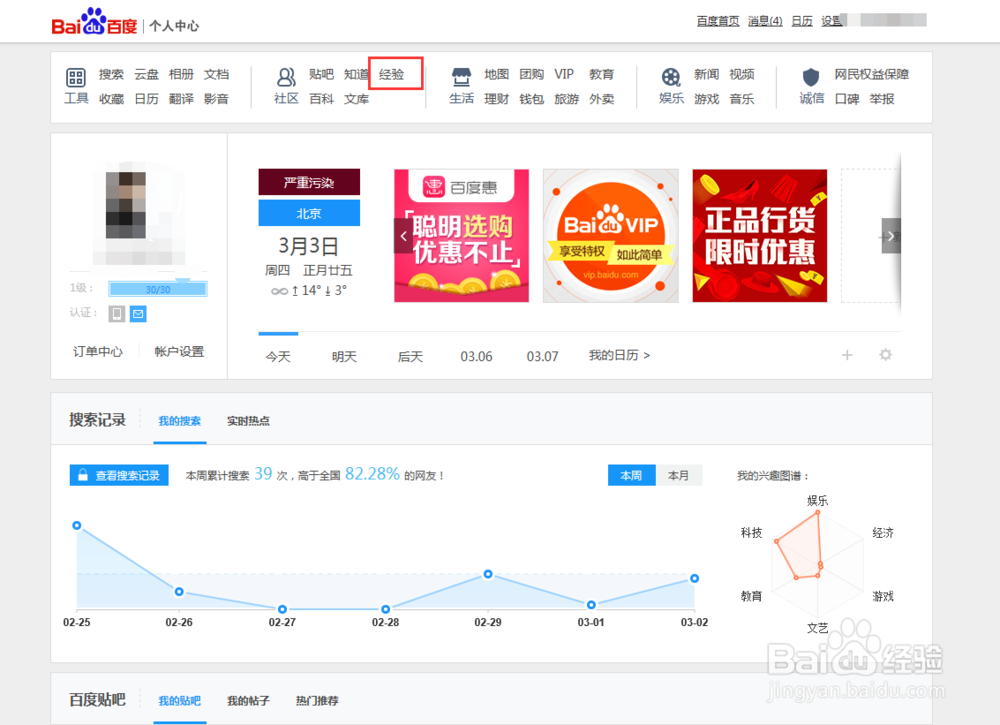Click the 02-25 chart data point

pos(77,525)
